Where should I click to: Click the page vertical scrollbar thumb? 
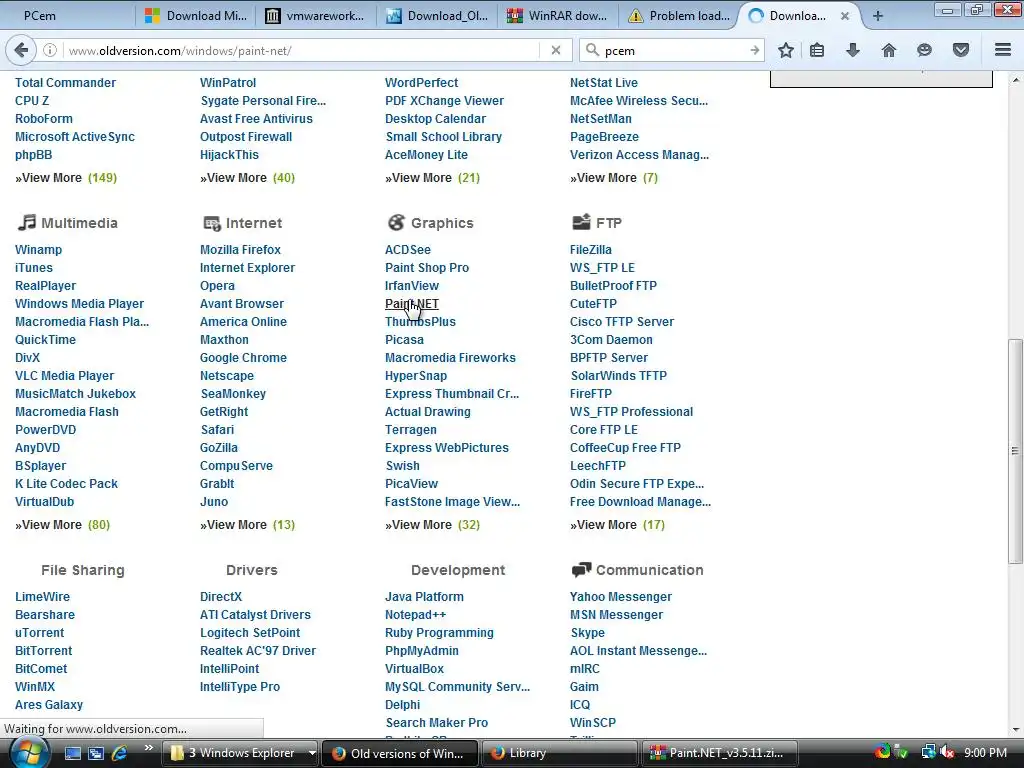1015,451
